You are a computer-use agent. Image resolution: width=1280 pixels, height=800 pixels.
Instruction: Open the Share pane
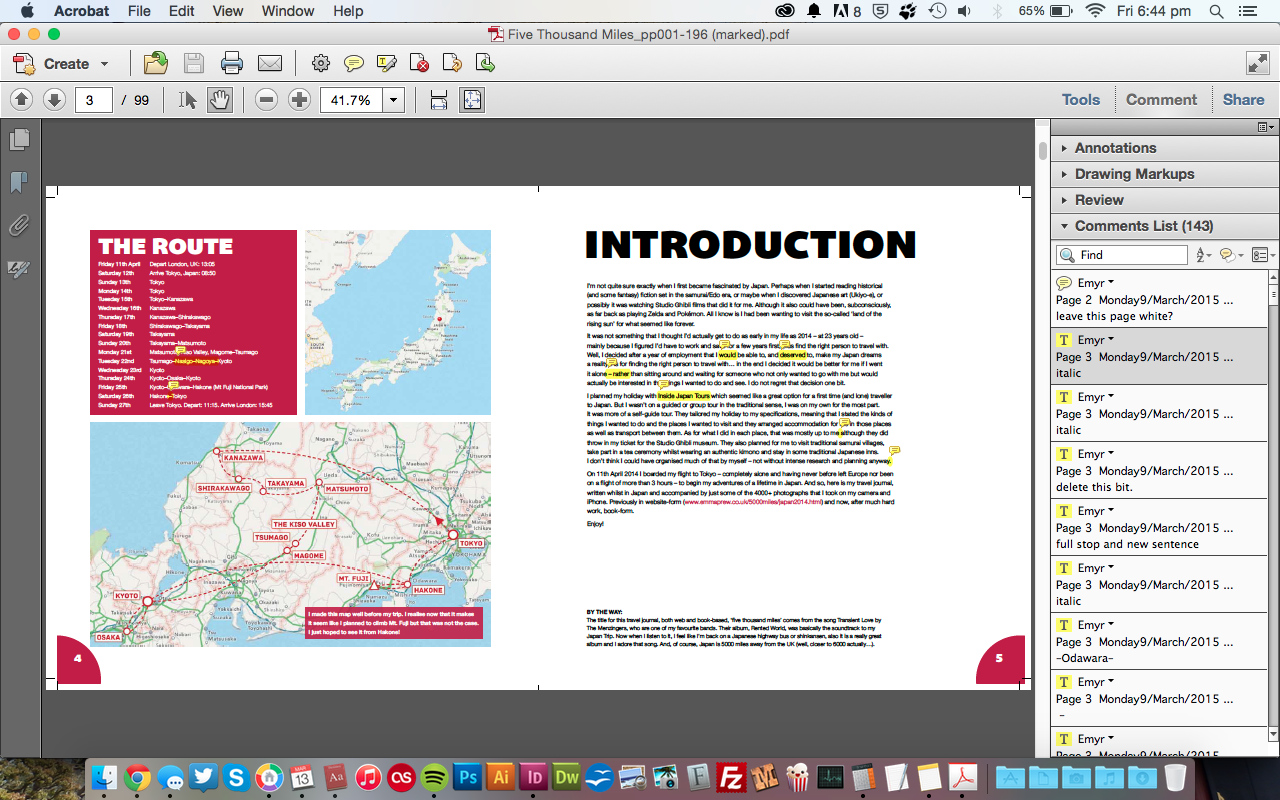click(x=1243, y=100)
